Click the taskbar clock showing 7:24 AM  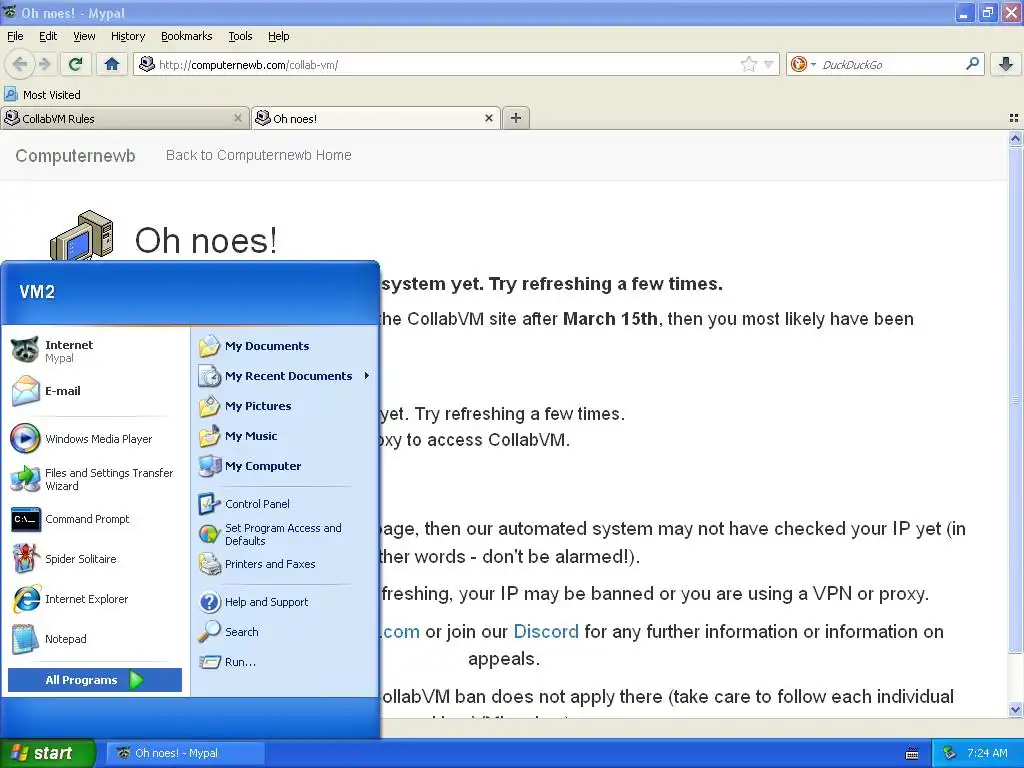pyautogui.click(x=987, y=753)
